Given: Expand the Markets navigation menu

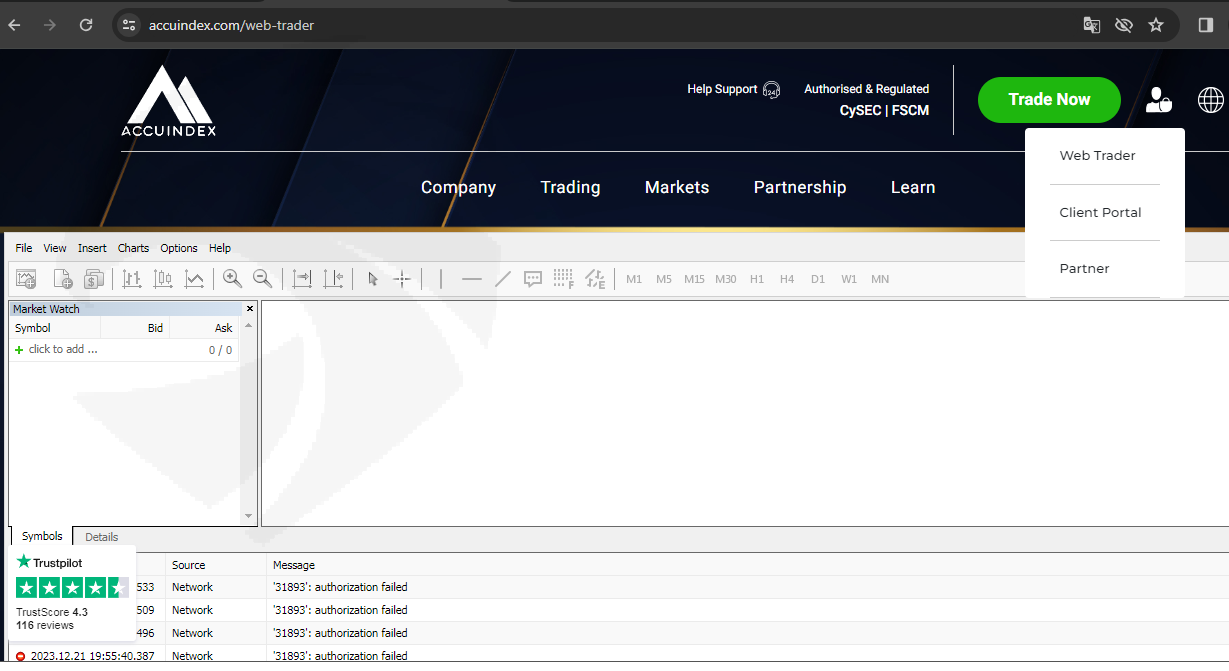Looking at the screenshot, I should coord(677,187).
